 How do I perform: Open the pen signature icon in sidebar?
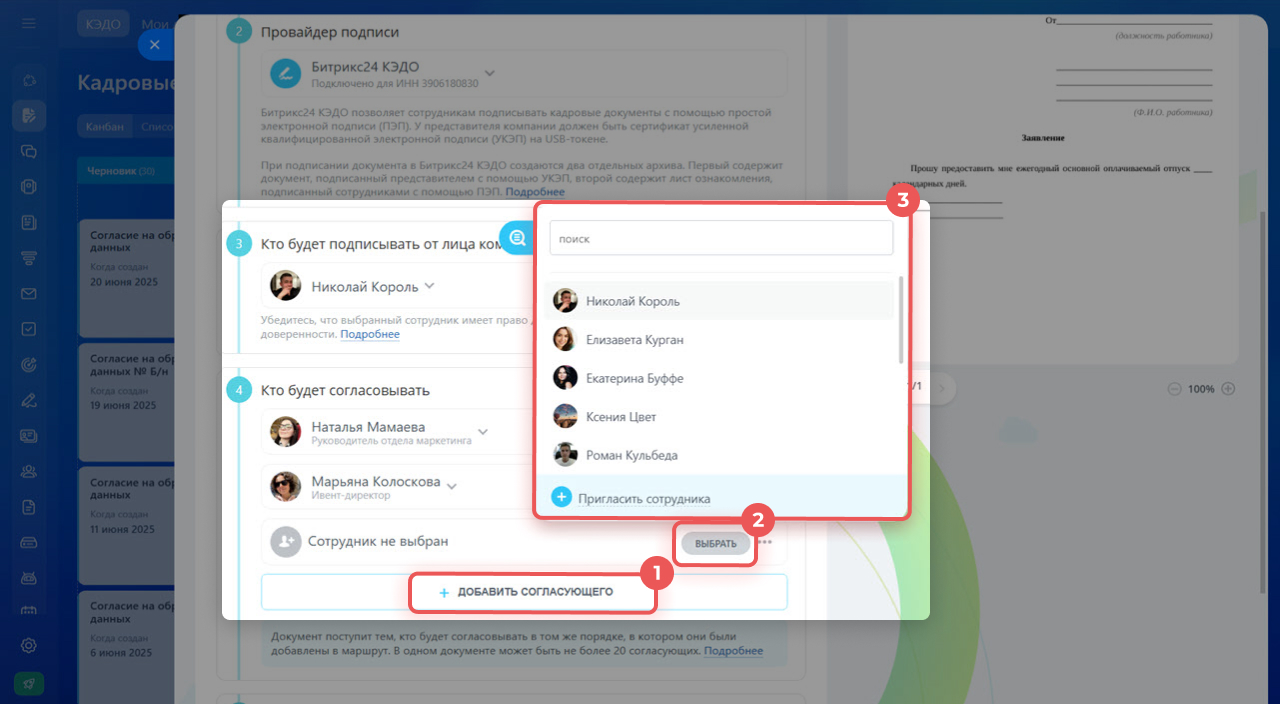pos(29,400)
